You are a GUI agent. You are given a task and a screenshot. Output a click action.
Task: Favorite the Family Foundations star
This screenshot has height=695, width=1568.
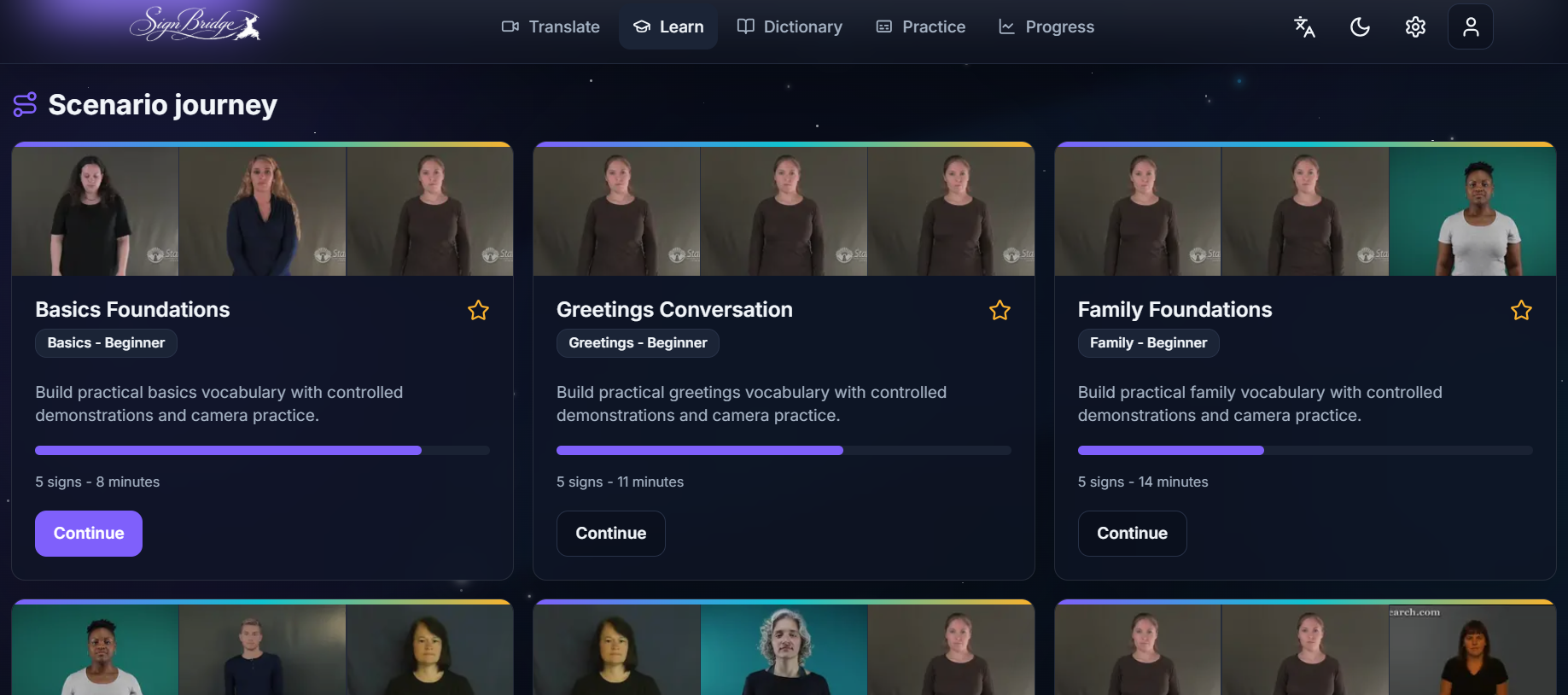click(x=1521, y=310)
